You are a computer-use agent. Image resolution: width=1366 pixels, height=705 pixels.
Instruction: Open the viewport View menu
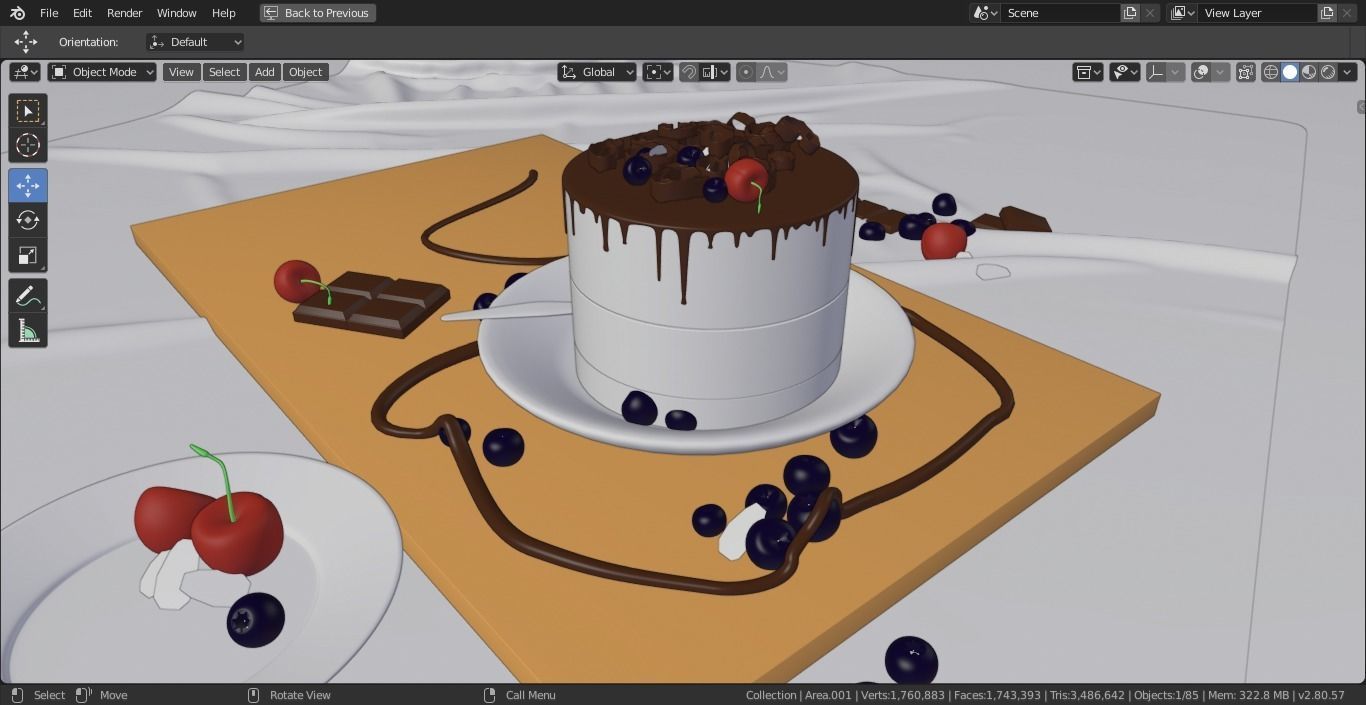[181, 72]
